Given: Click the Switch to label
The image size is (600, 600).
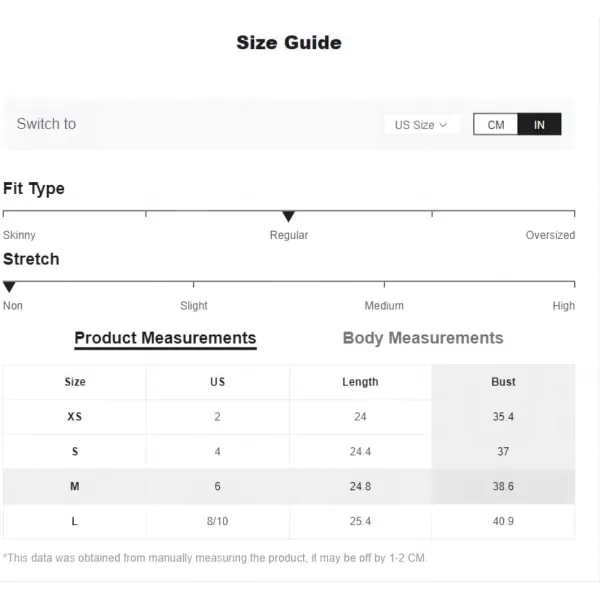Looking at the screenshot, I should tap(46, 124).
